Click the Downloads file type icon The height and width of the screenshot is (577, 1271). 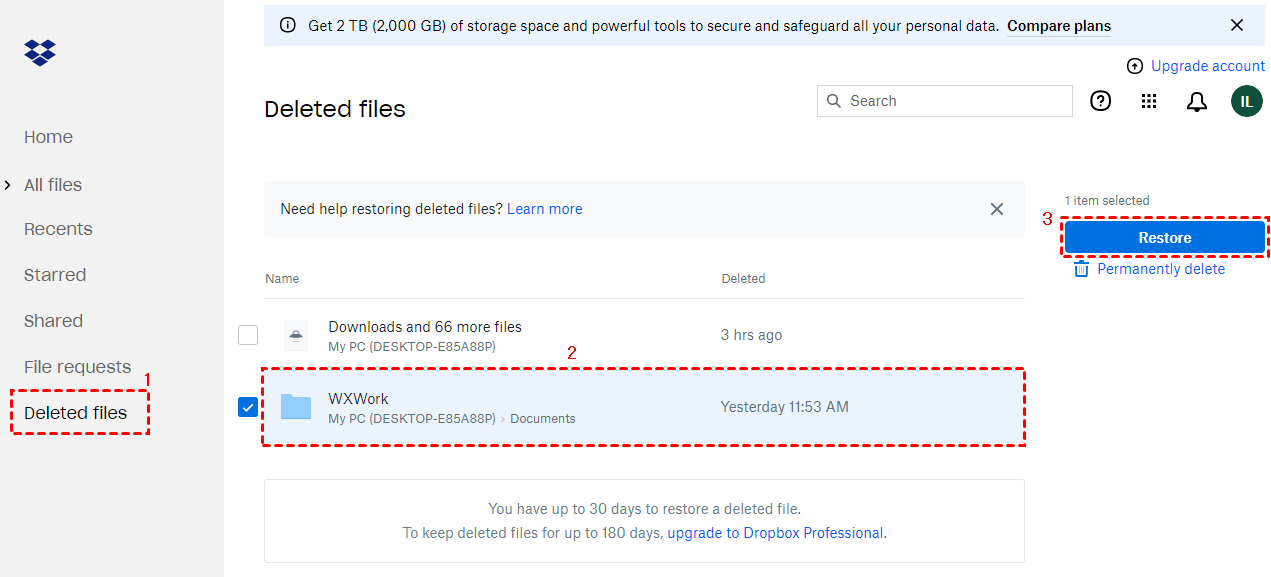296,335
